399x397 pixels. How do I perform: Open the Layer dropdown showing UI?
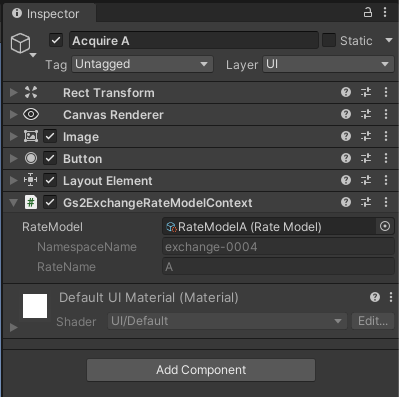coord(328,64)
